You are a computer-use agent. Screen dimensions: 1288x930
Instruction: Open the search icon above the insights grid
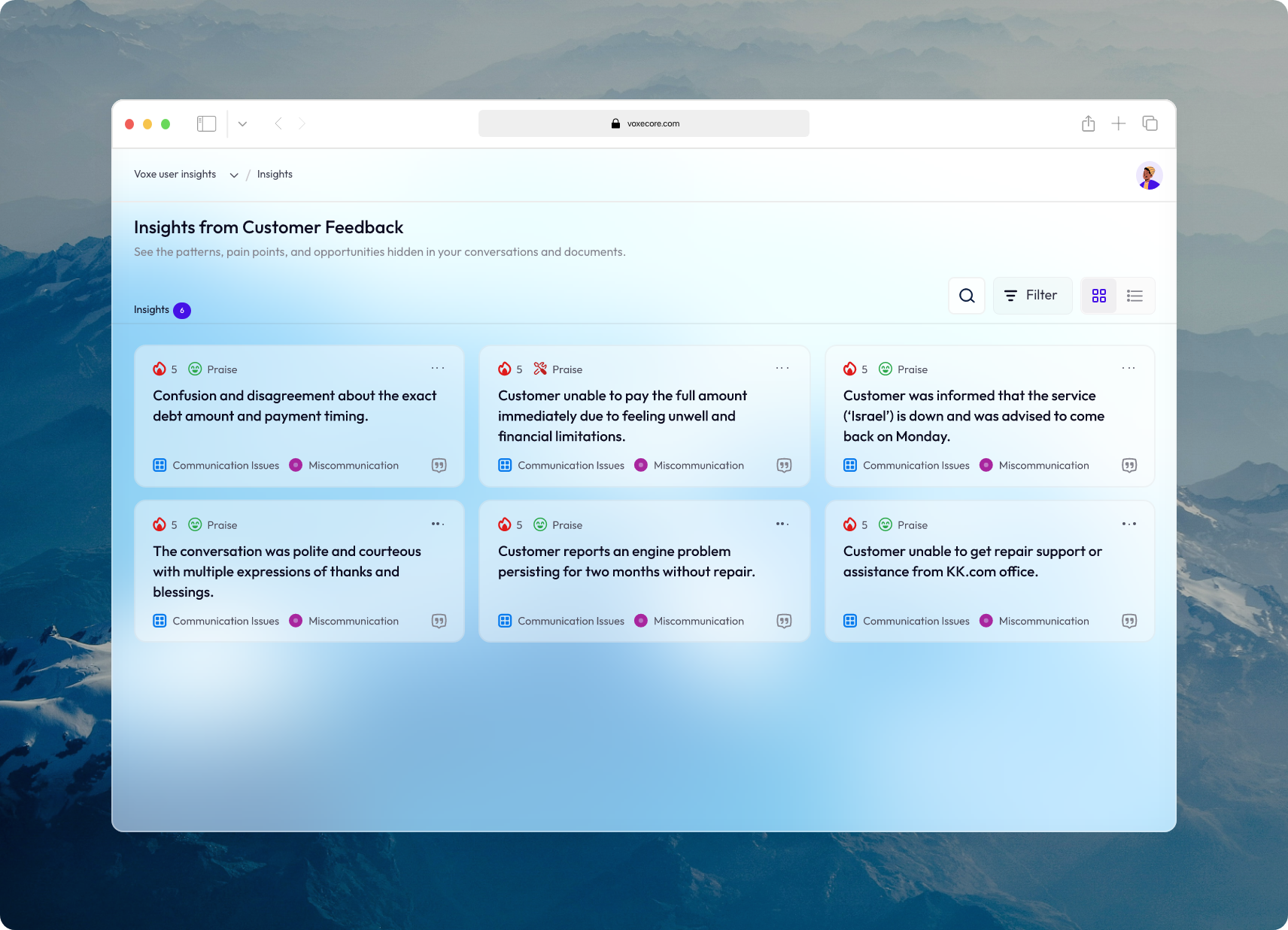[x=967, y=295]
